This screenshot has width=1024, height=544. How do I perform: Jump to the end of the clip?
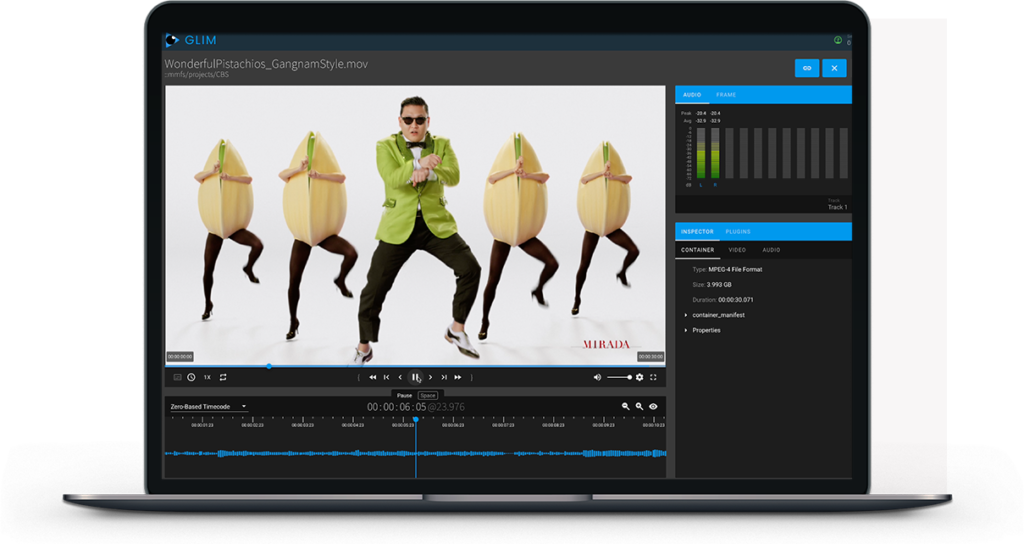click(444, 377)
